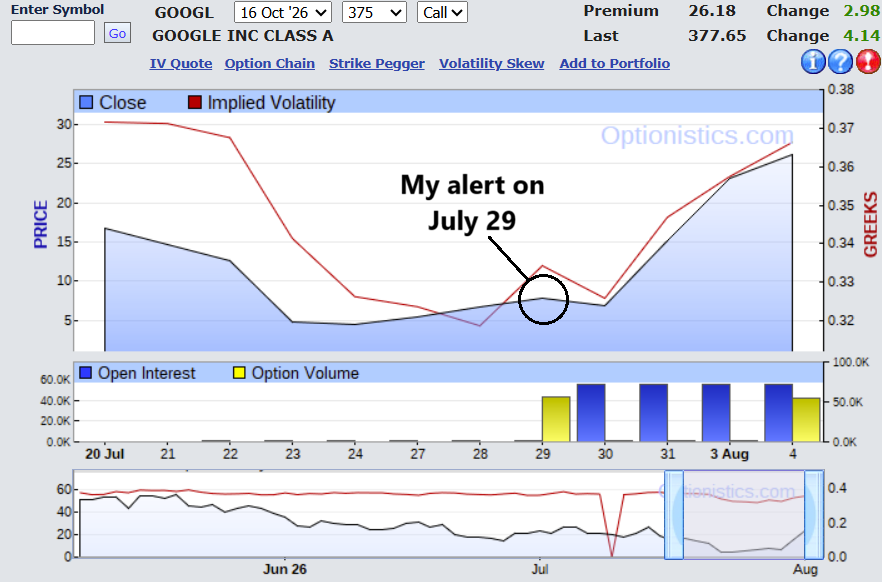
Task: Click the yellow volume bar on July 29
Action: coord(556,419)
